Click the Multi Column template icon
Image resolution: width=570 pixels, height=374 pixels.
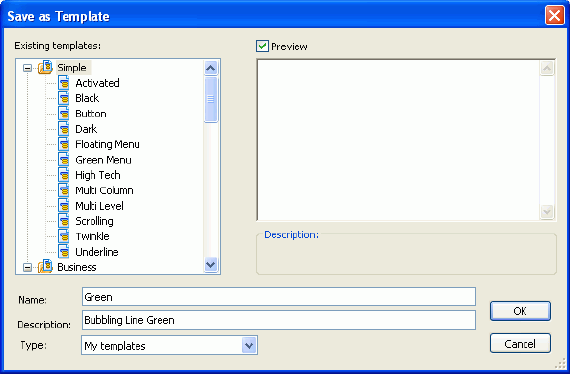pos(64,190)
